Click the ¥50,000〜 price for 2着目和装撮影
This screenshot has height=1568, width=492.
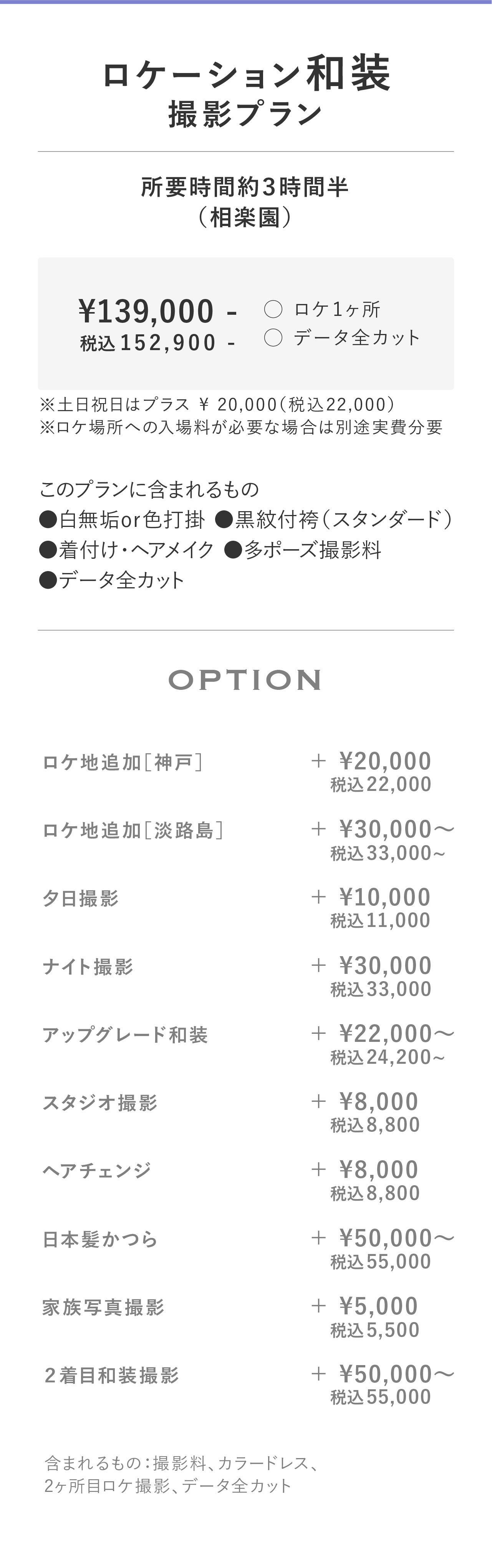(x=396, y=1374)
